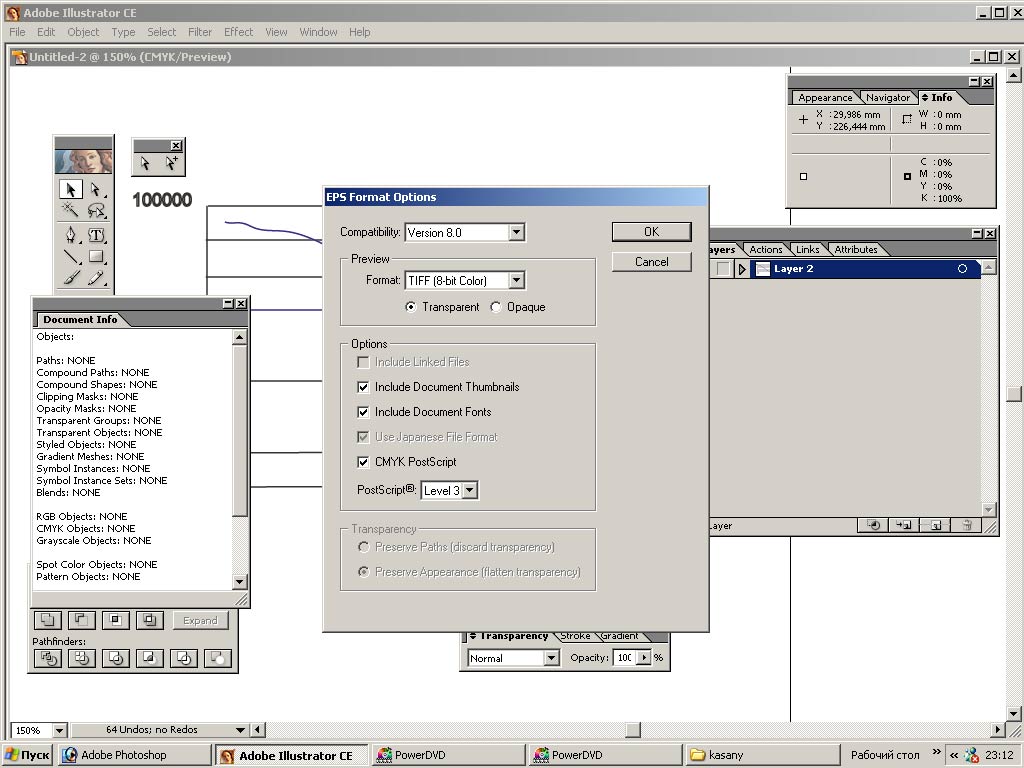This screenshot has height=768, width=1024.
Task: Click the Exclude overlapping shape areas icon
Action: (150, 620)
